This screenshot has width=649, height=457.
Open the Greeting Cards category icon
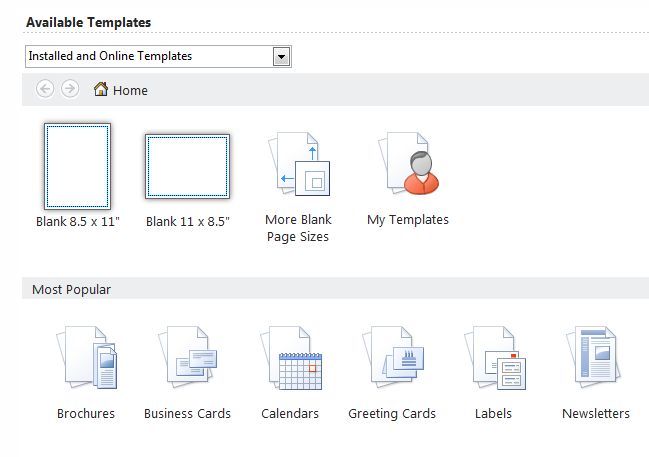point(393,356)
